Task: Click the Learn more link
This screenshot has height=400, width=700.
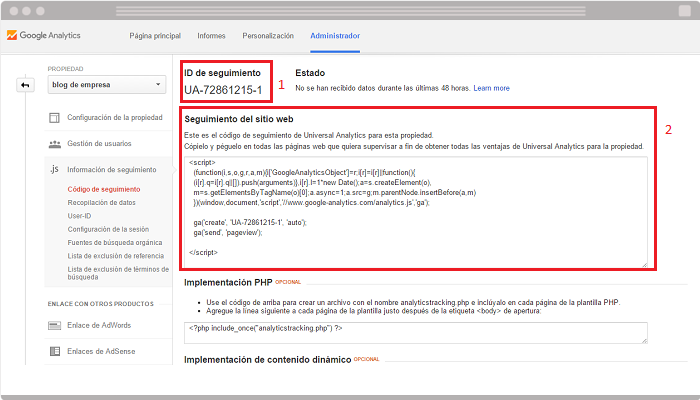Action: (492, 88)
